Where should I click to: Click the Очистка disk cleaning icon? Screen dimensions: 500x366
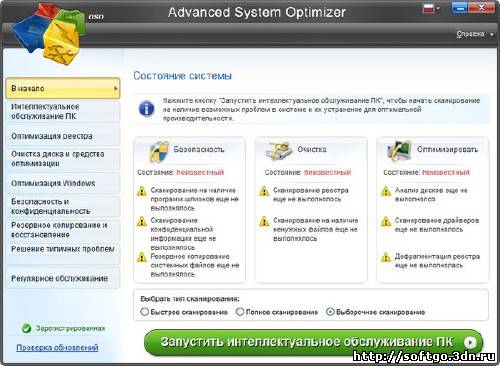point(277,151)
